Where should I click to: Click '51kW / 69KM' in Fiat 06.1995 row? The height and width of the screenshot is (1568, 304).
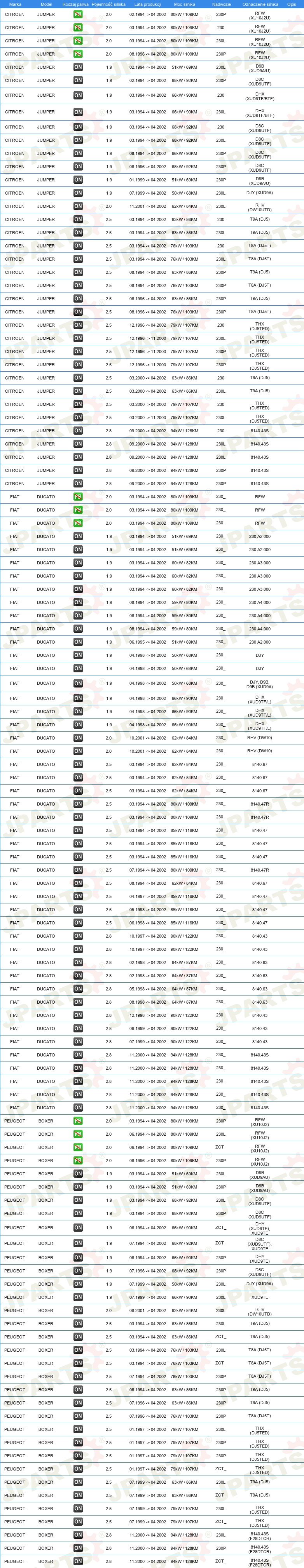tap(185, 642)
